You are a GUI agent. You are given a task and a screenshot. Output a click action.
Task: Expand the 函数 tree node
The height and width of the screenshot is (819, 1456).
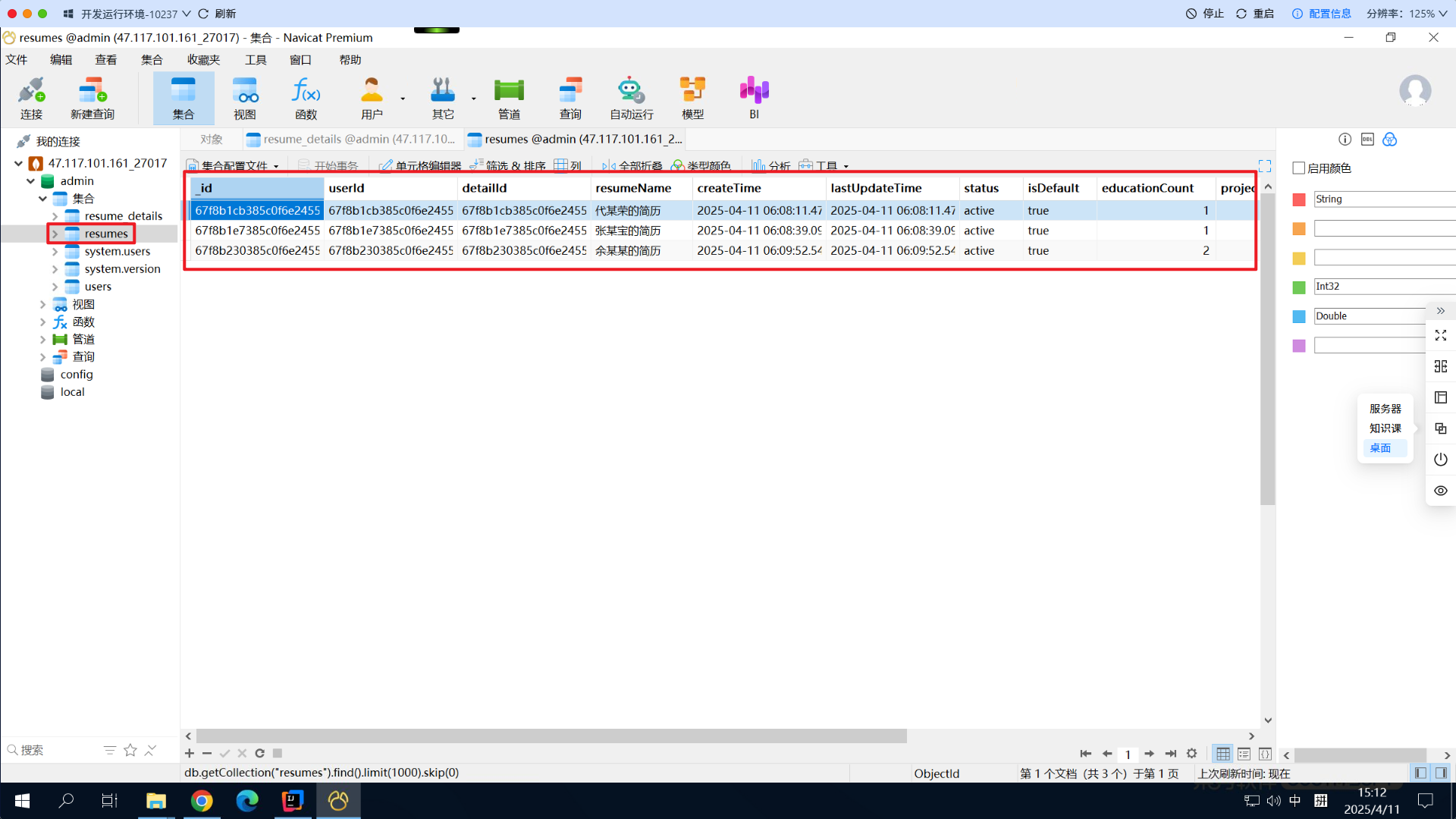42,322
